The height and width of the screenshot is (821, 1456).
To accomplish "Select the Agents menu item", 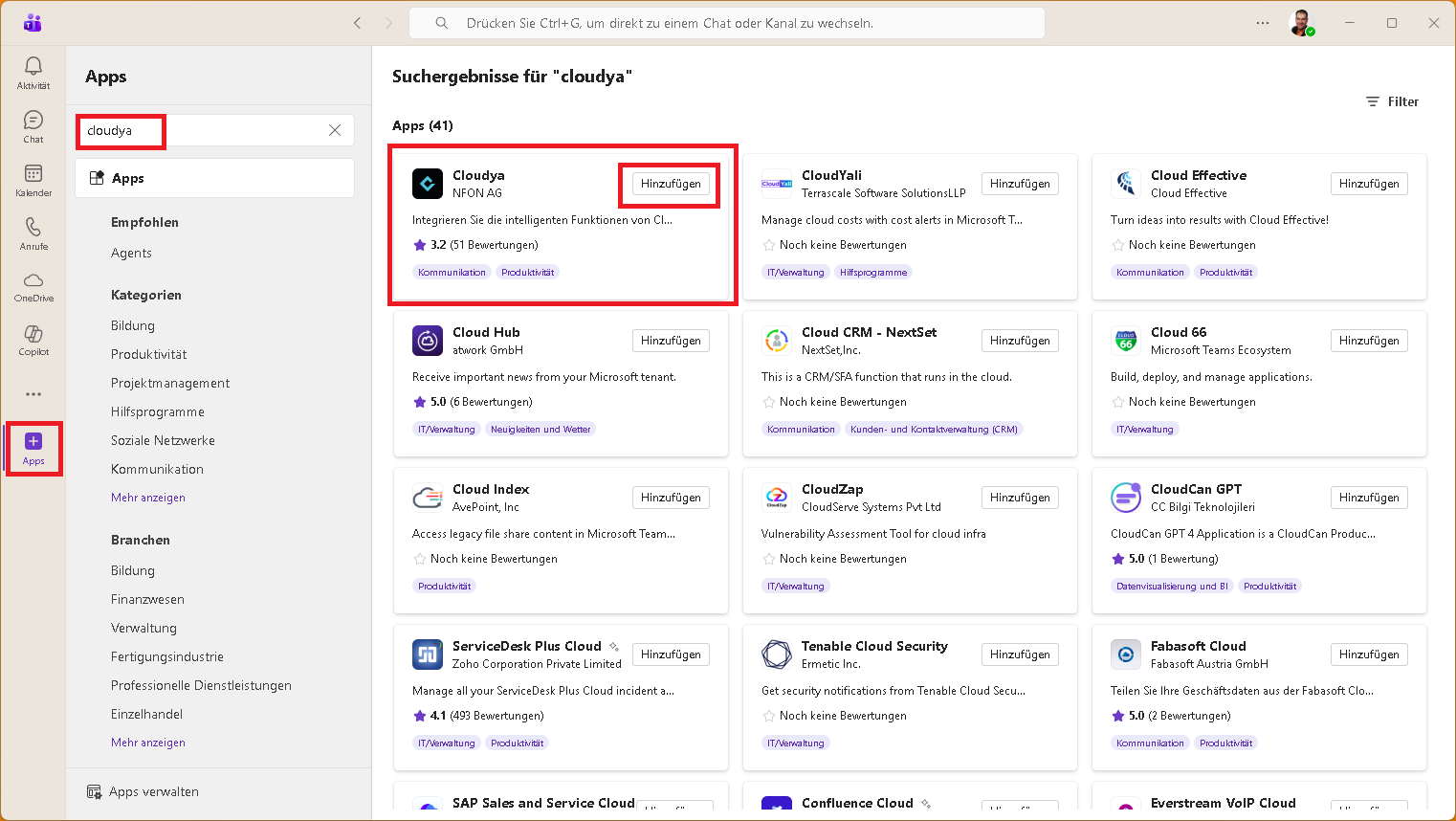I will coord(131,253).
